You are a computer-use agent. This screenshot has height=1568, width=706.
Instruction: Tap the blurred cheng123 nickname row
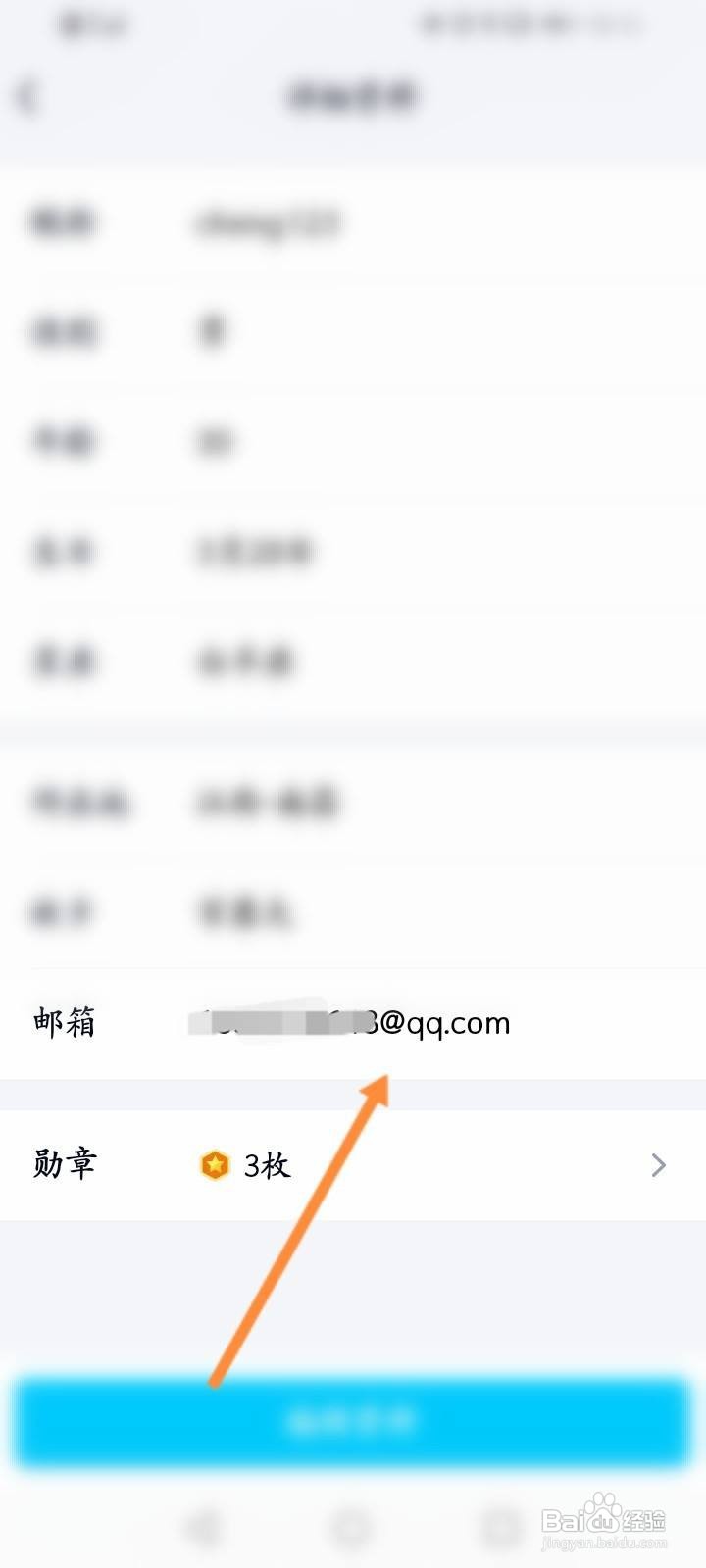coord(353,223)
